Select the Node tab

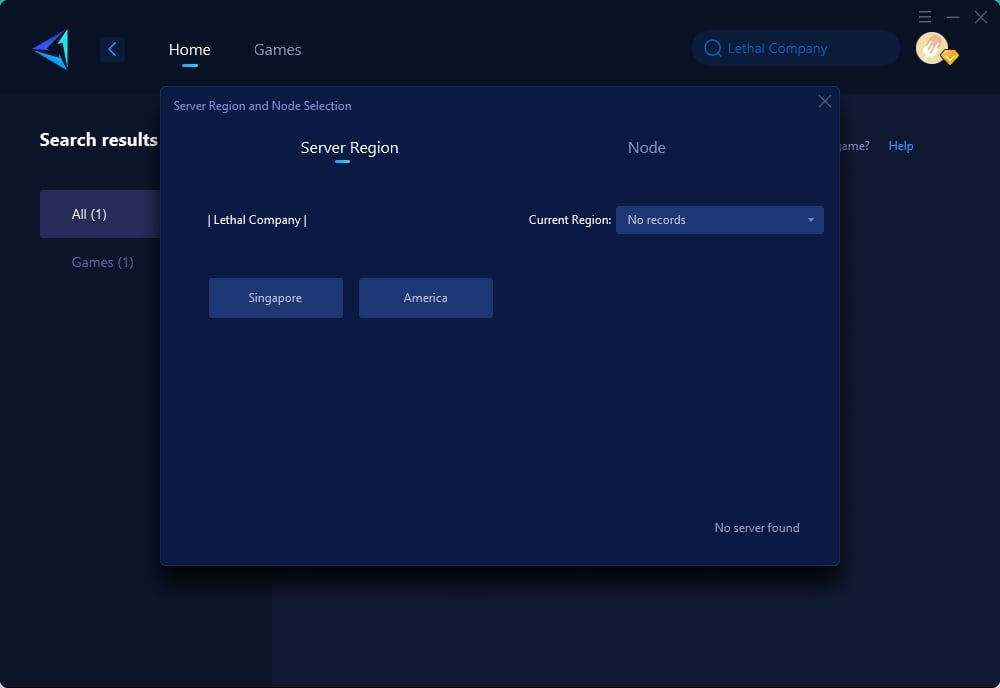point(647,148)
